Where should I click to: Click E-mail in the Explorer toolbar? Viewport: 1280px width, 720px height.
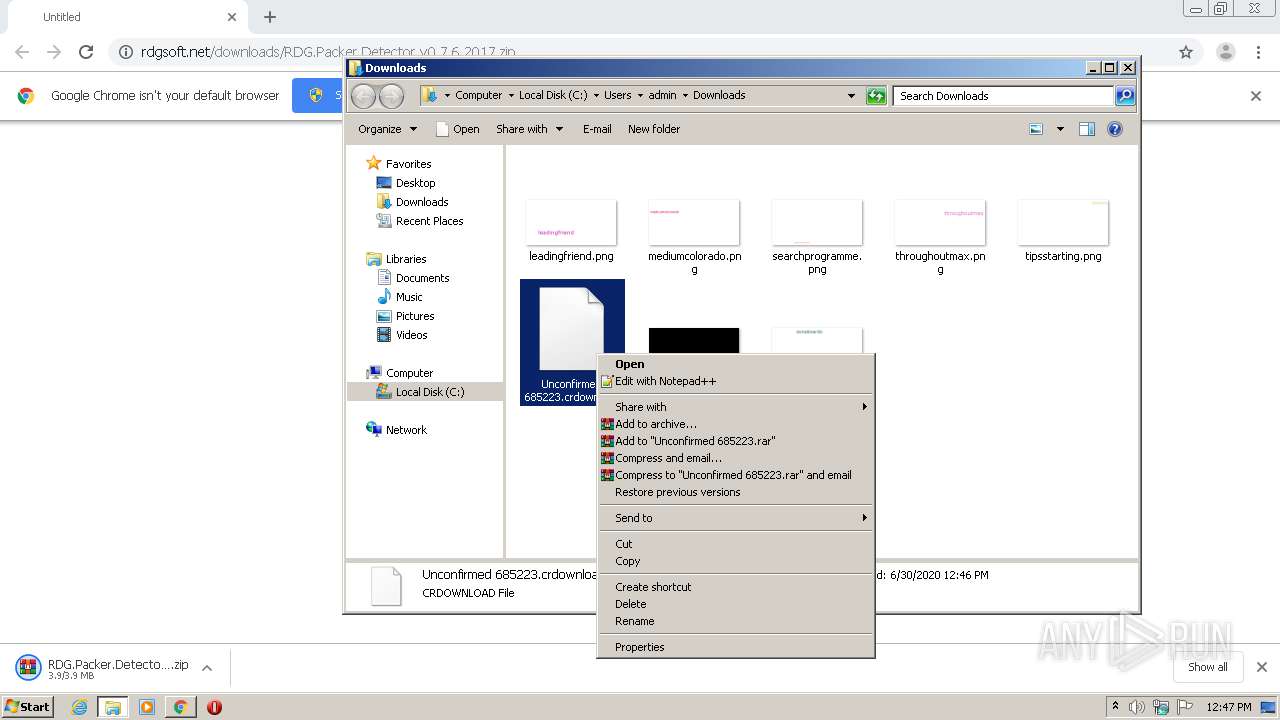coord(597,129)
